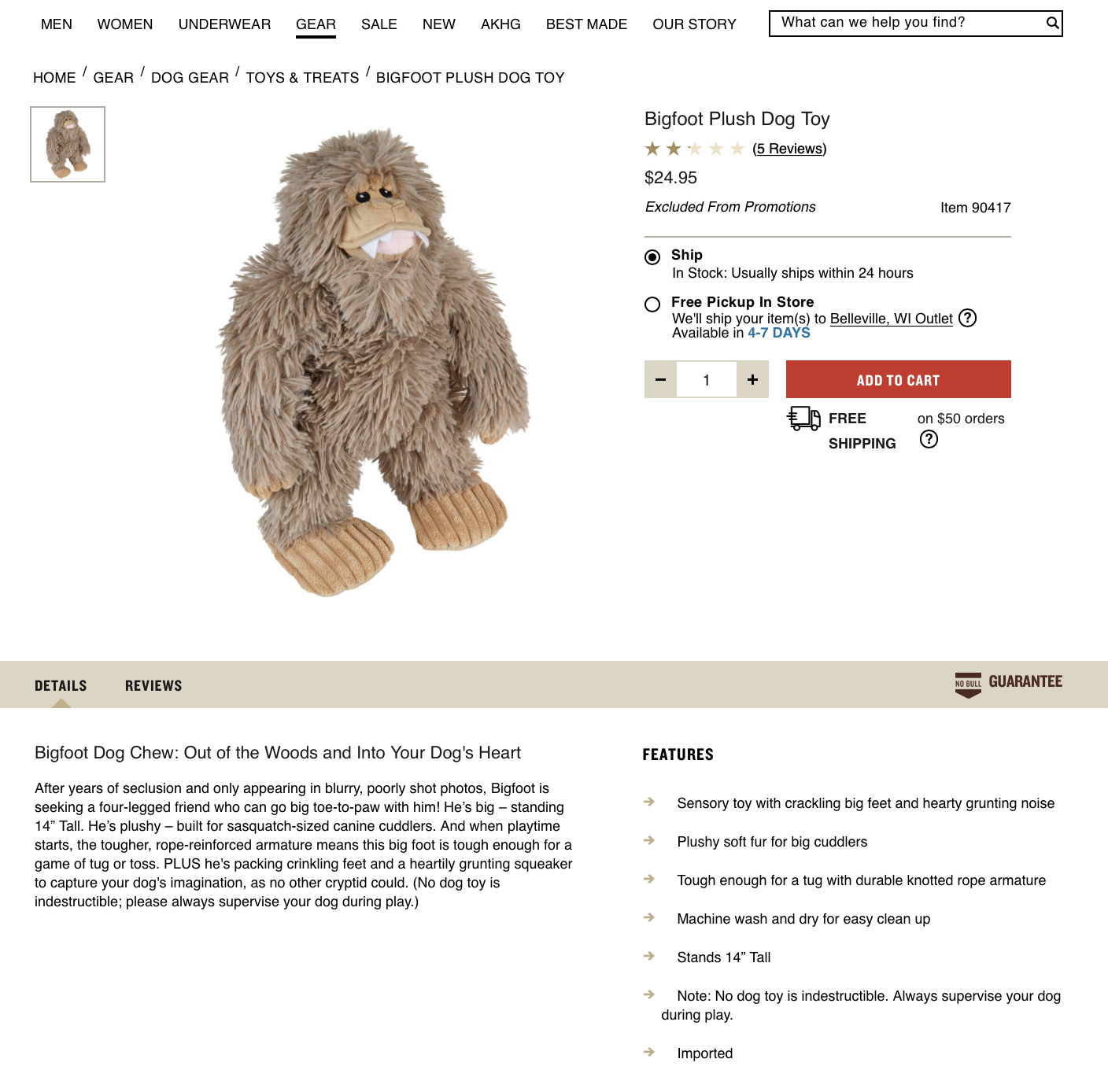
Task: Switch to the REVIEWS tab
Action: [153, 686]
